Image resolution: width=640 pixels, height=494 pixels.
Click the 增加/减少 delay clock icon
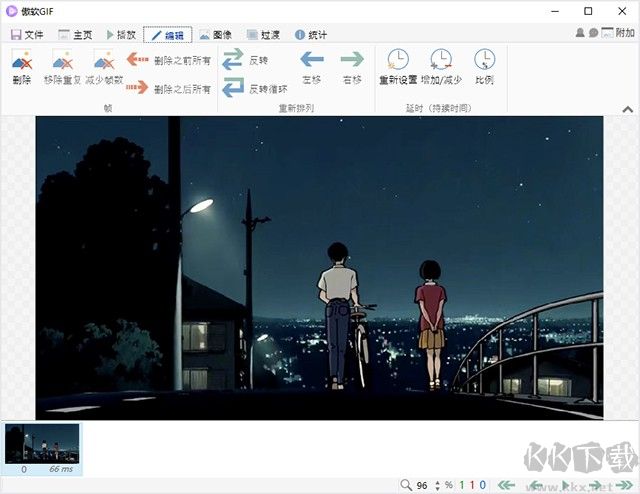(x=441, y=59)
